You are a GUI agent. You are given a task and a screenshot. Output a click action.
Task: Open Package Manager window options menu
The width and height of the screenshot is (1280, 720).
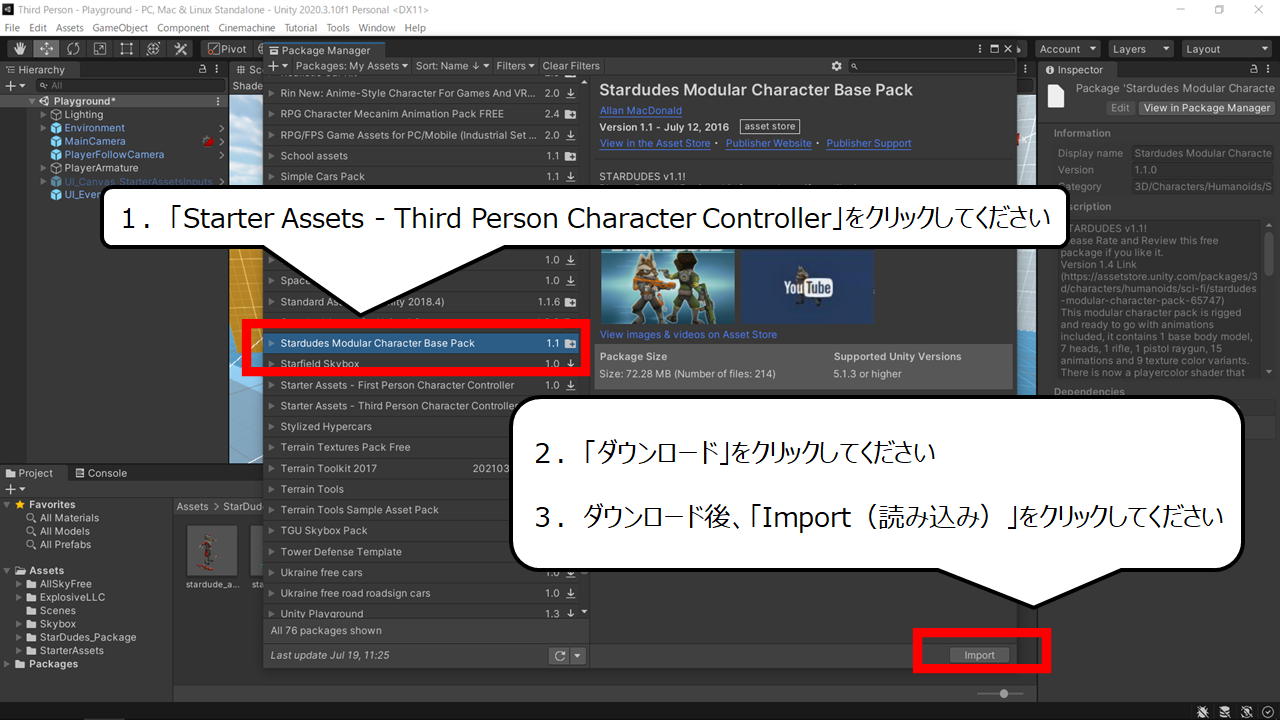[x=982, y=49]
